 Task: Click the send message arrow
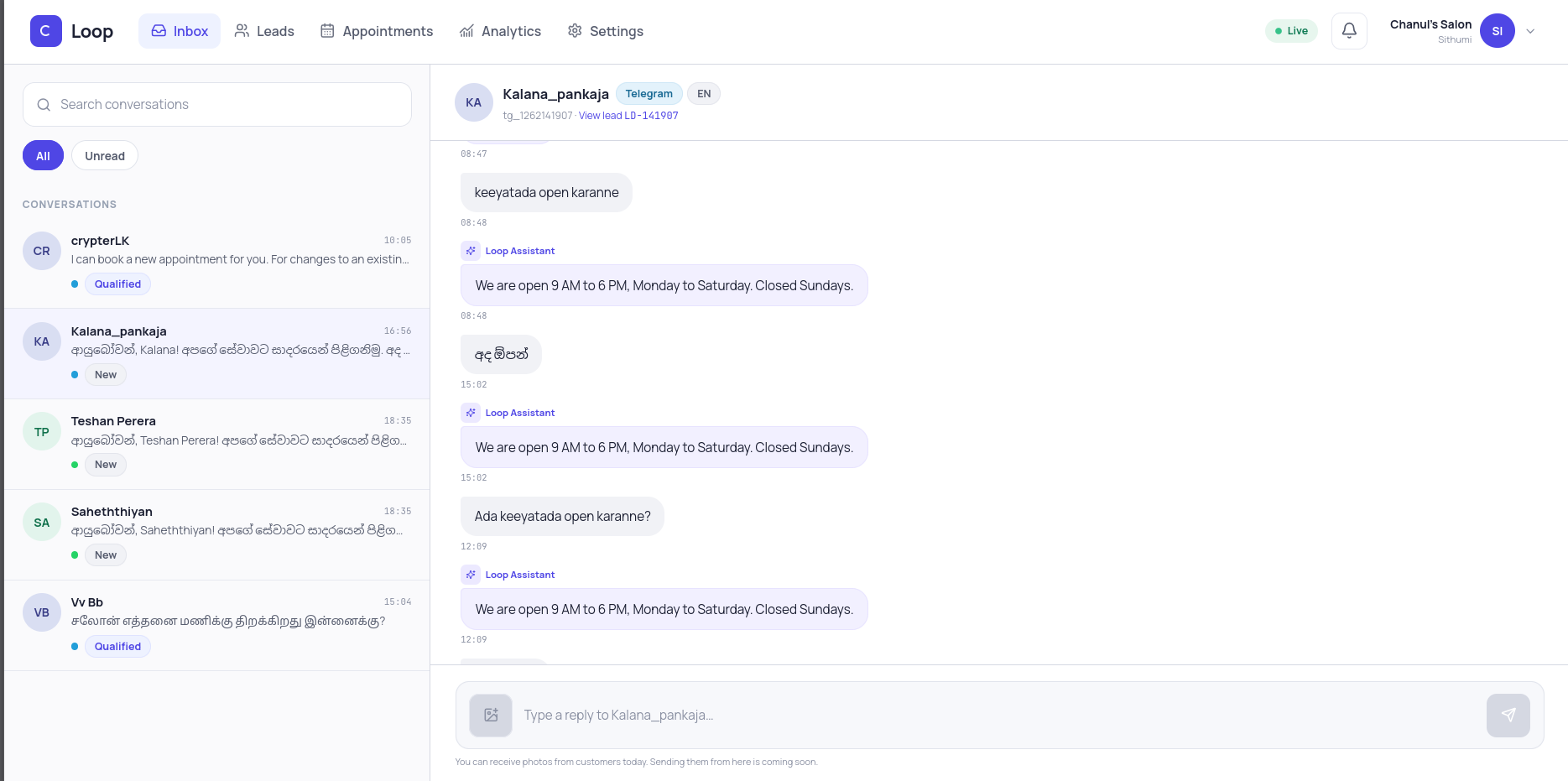coord(1508,716)
